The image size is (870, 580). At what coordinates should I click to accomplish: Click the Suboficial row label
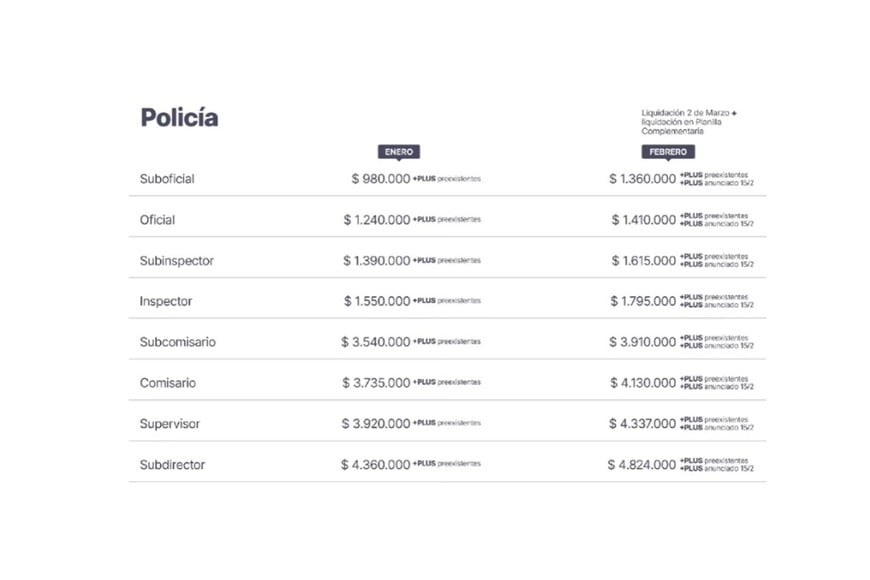pos(167,179)
